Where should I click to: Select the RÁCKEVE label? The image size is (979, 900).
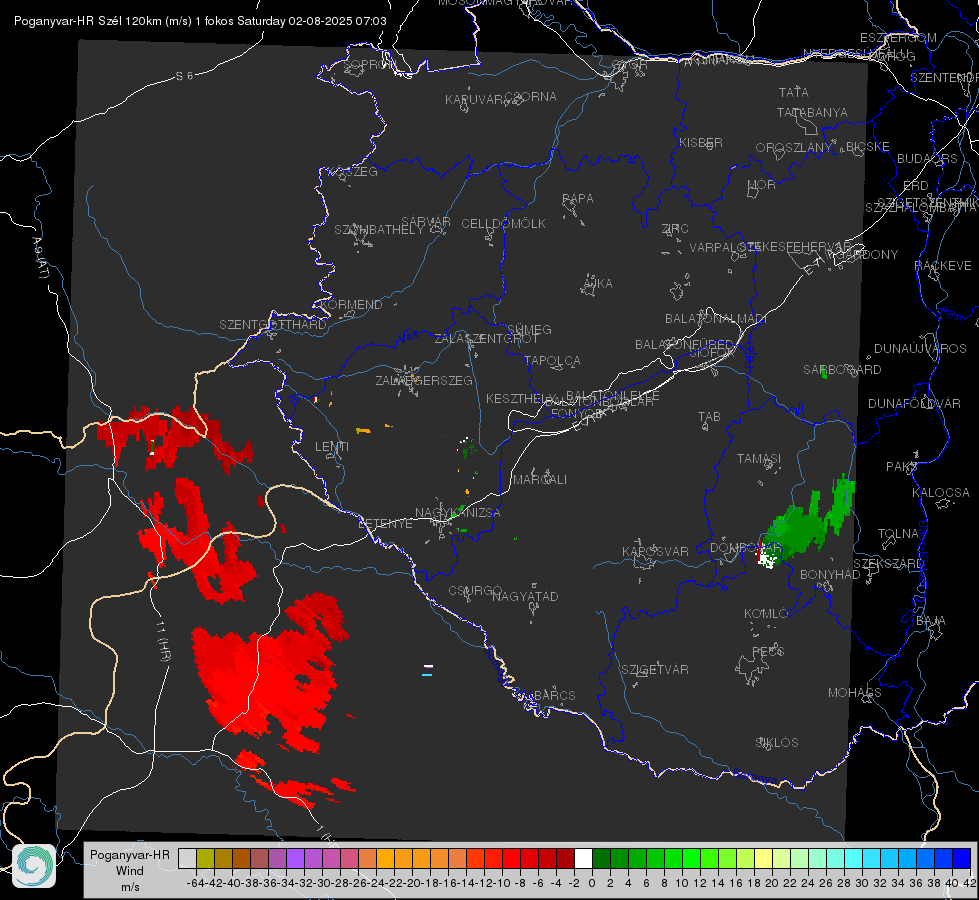click(x=943, y=265)
